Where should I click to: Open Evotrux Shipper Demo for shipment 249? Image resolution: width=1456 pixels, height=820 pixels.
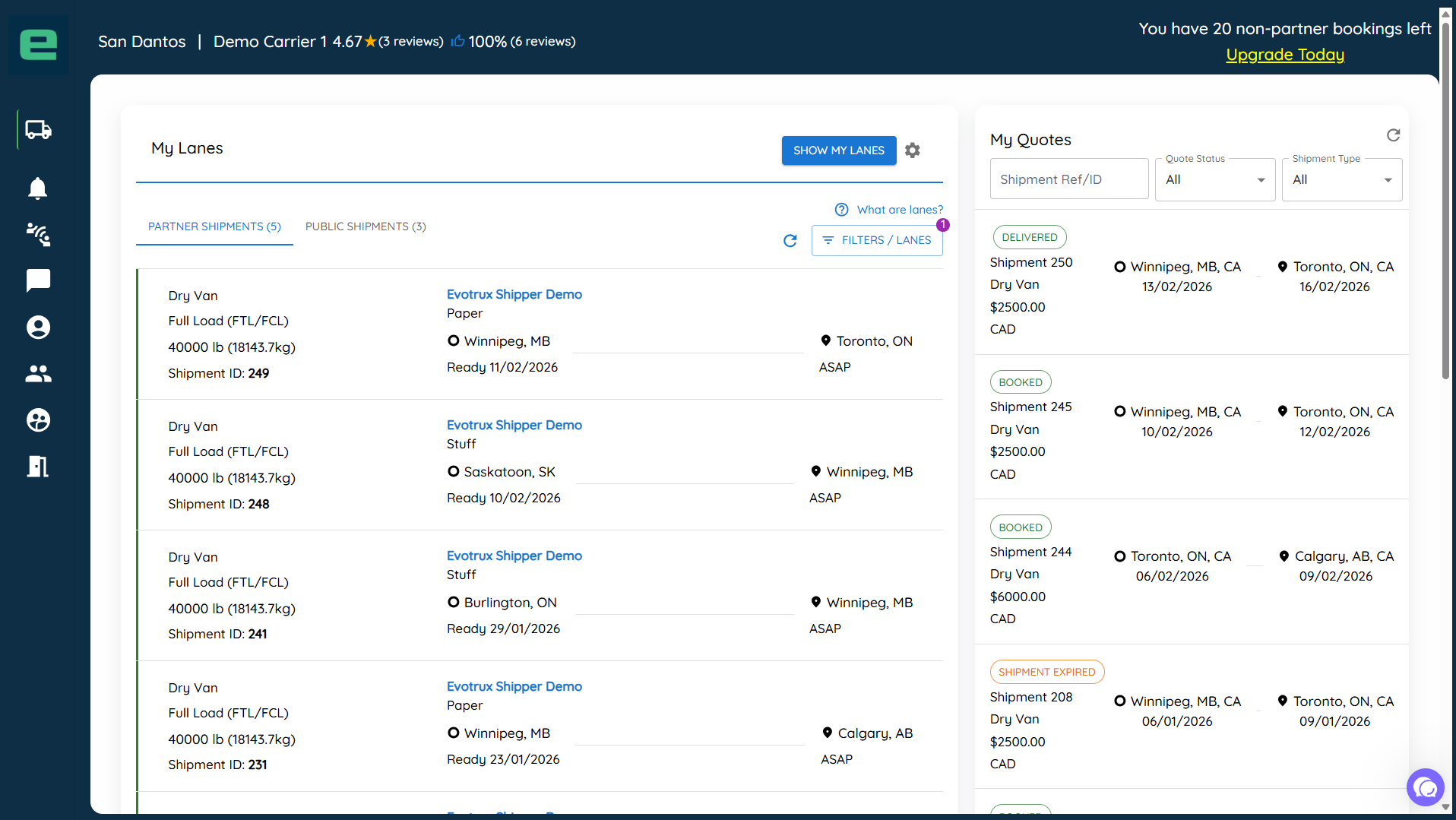coord(514,294)
